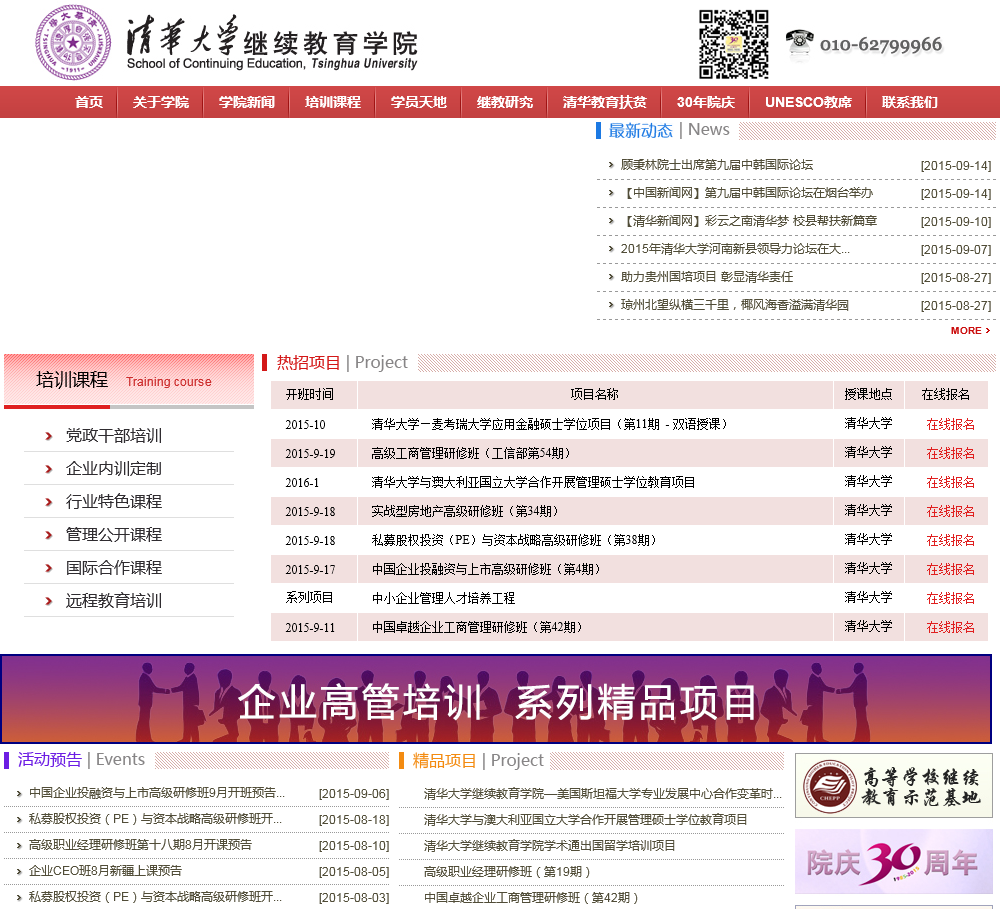Open 高级职业经理研修班（第19期）link
Image resolution: width=1000 pixels, height=909 pixels.
(507, 872)
